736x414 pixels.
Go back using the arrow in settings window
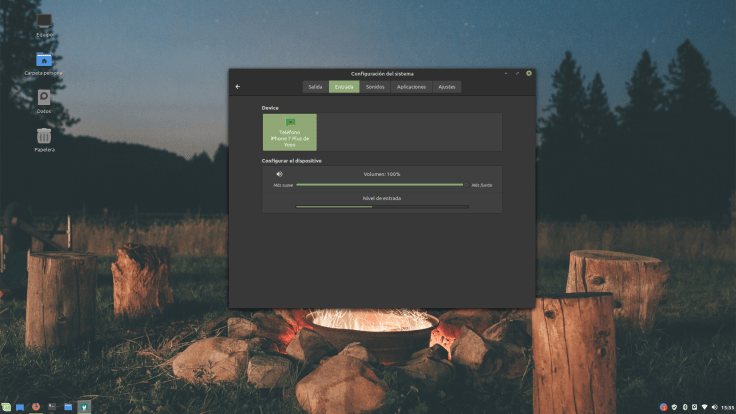[x=238, y=87]
